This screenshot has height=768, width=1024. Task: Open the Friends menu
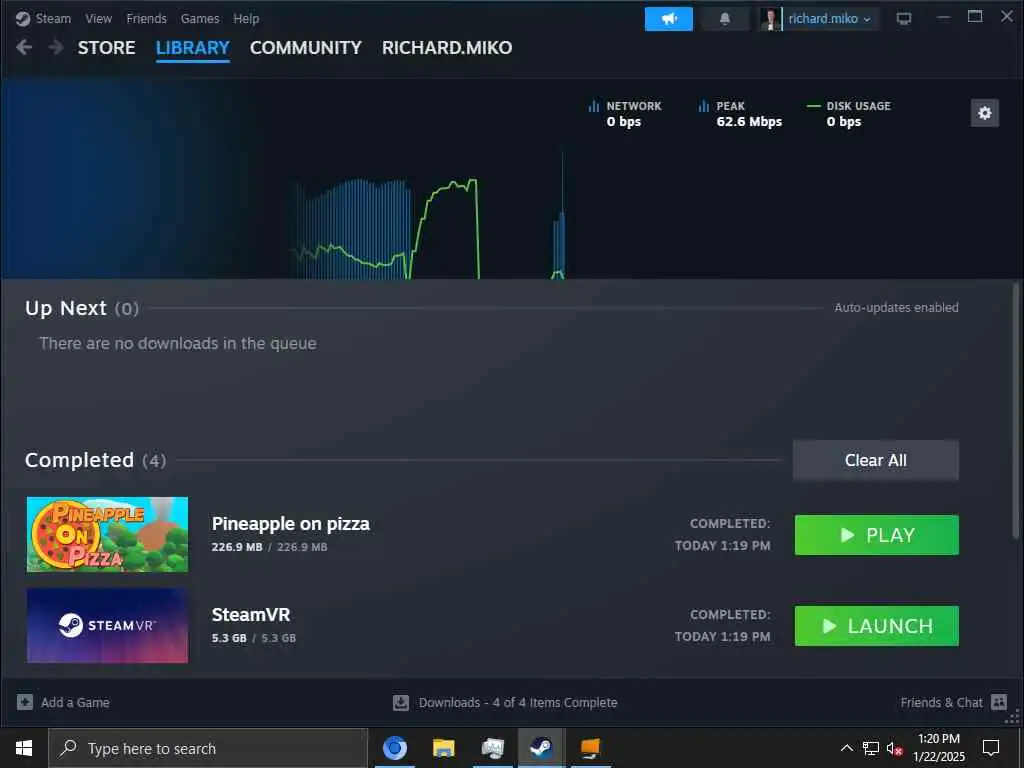click(146, 19)
